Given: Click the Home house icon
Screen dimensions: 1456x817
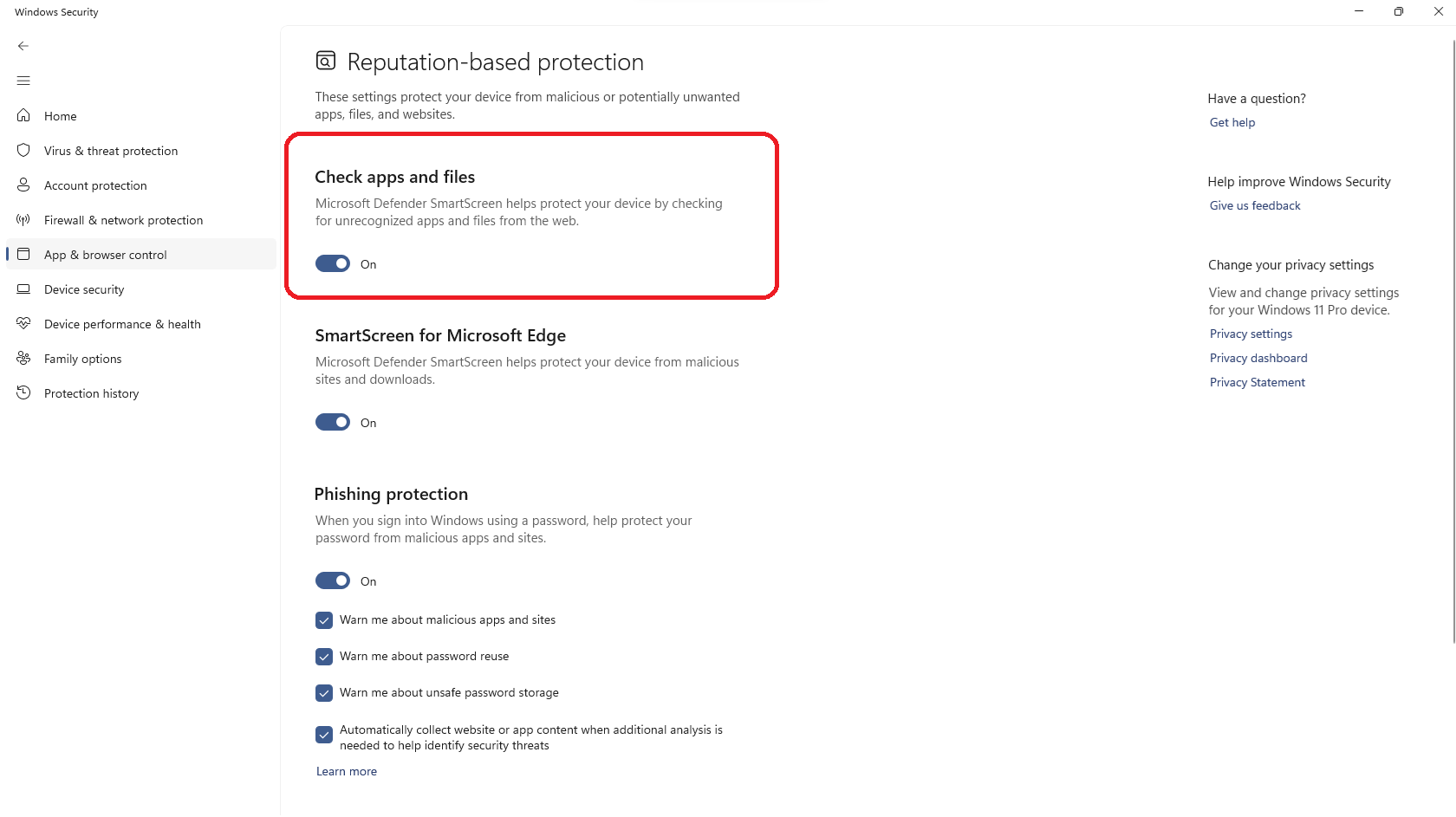Looking at the screenshot, I should 23,115.
